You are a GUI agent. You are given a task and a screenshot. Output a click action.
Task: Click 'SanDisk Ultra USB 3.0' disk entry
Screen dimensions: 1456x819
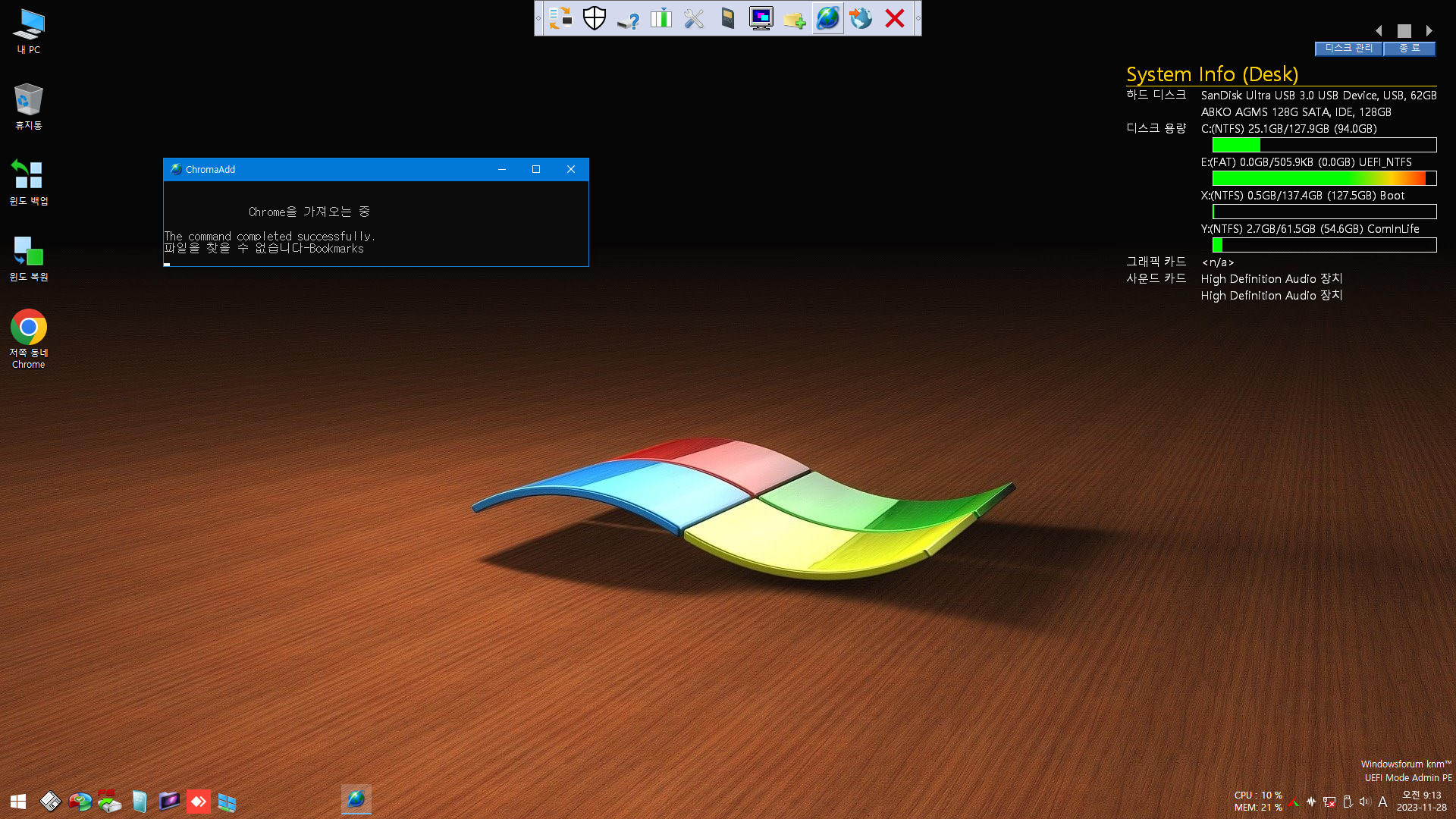[1319, 96]
